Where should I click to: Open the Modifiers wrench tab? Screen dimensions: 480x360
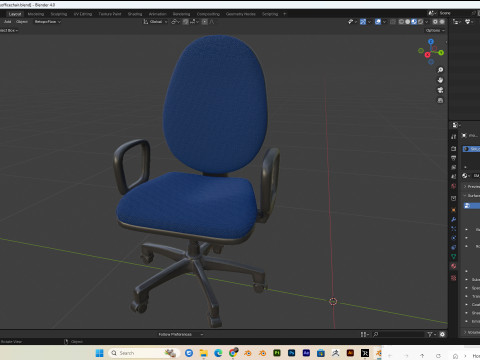[x=454, y=219]
